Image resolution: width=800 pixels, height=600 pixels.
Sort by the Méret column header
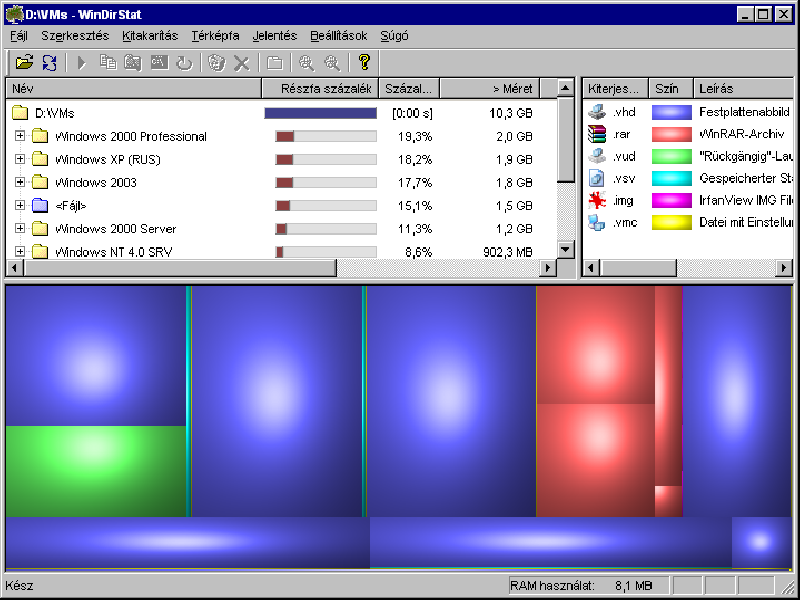(x=490, y=88)
